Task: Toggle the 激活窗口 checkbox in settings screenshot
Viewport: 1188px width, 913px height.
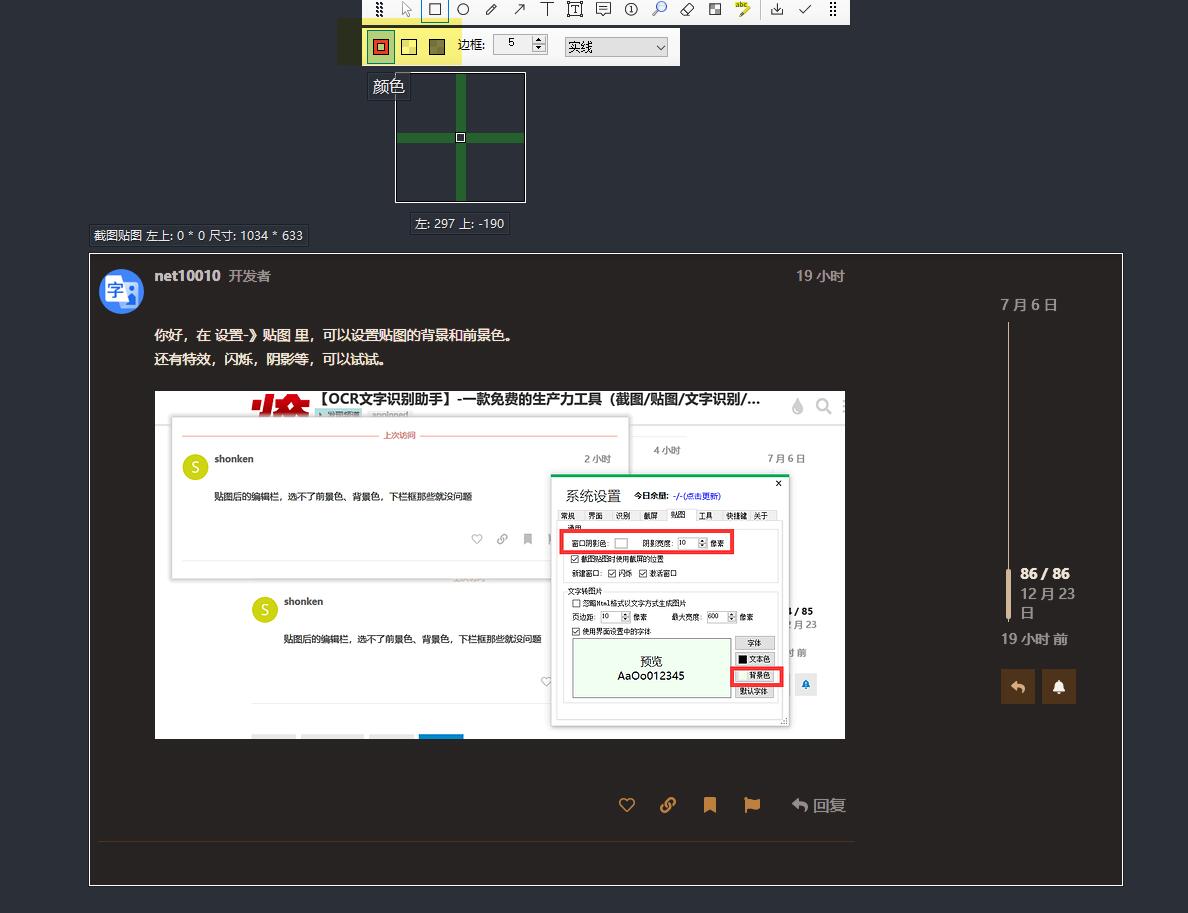Action: (x=643, y=574)
